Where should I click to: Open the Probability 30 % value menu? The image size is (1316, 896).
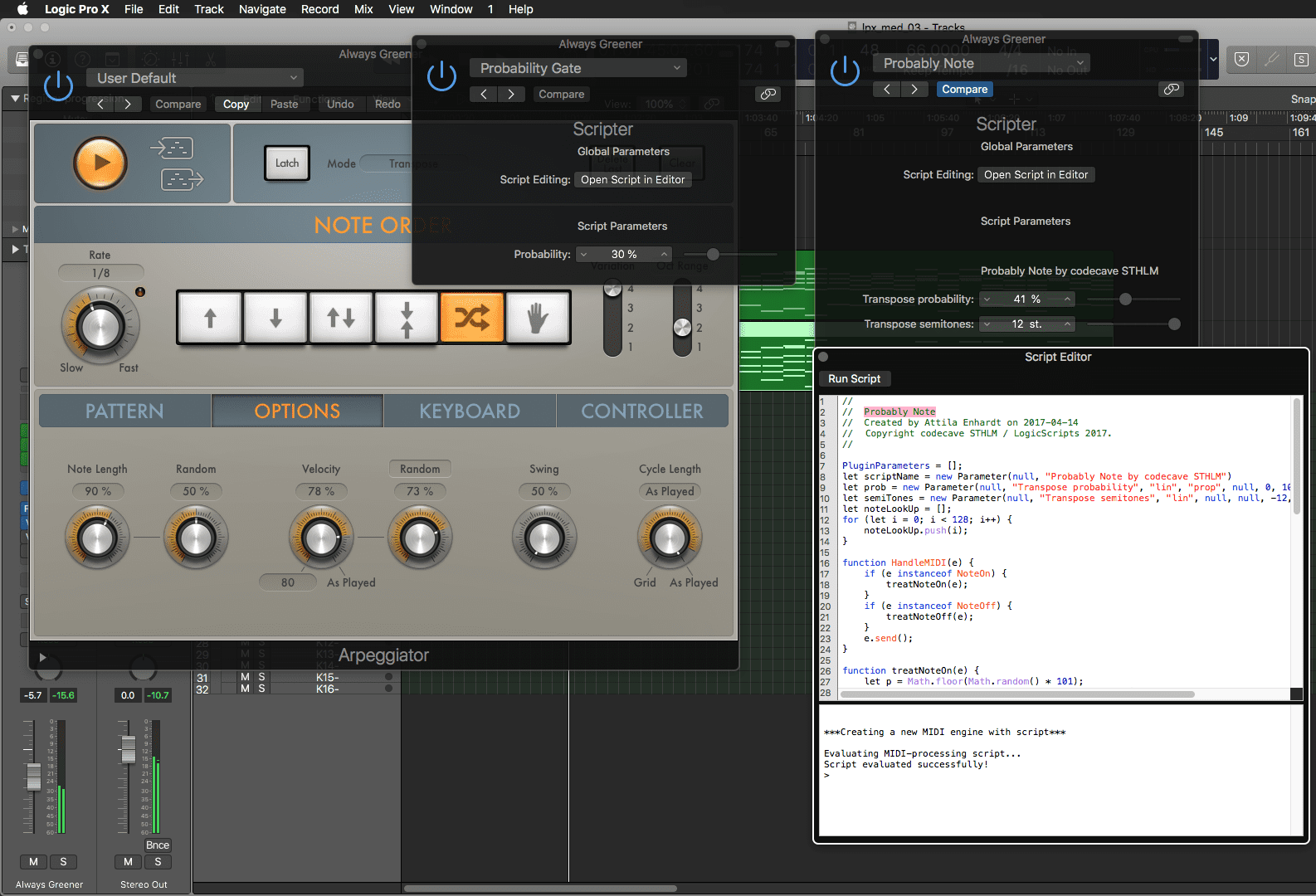tap(624, 254)
